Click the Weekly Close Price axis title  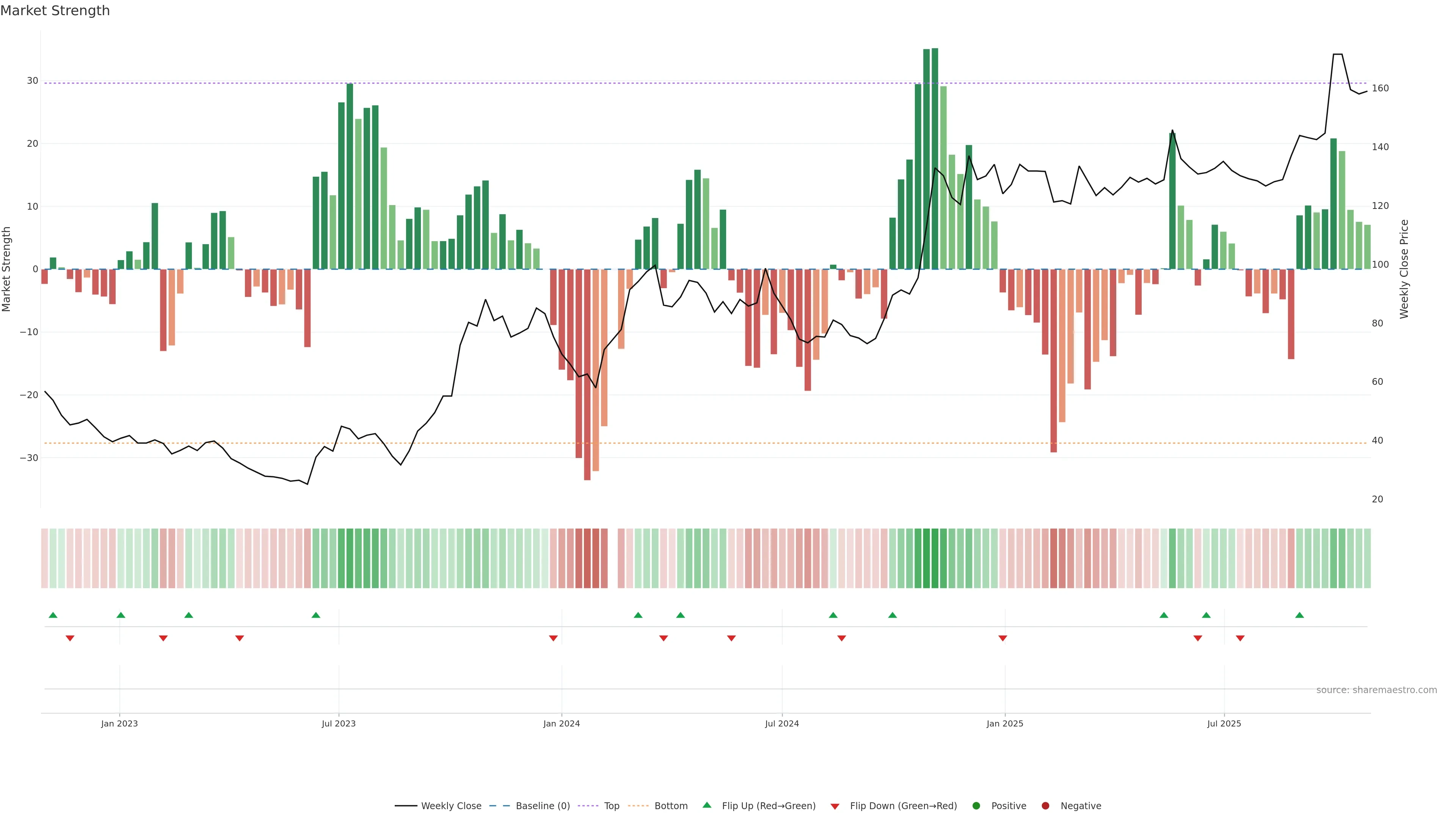click(1404, 269)
